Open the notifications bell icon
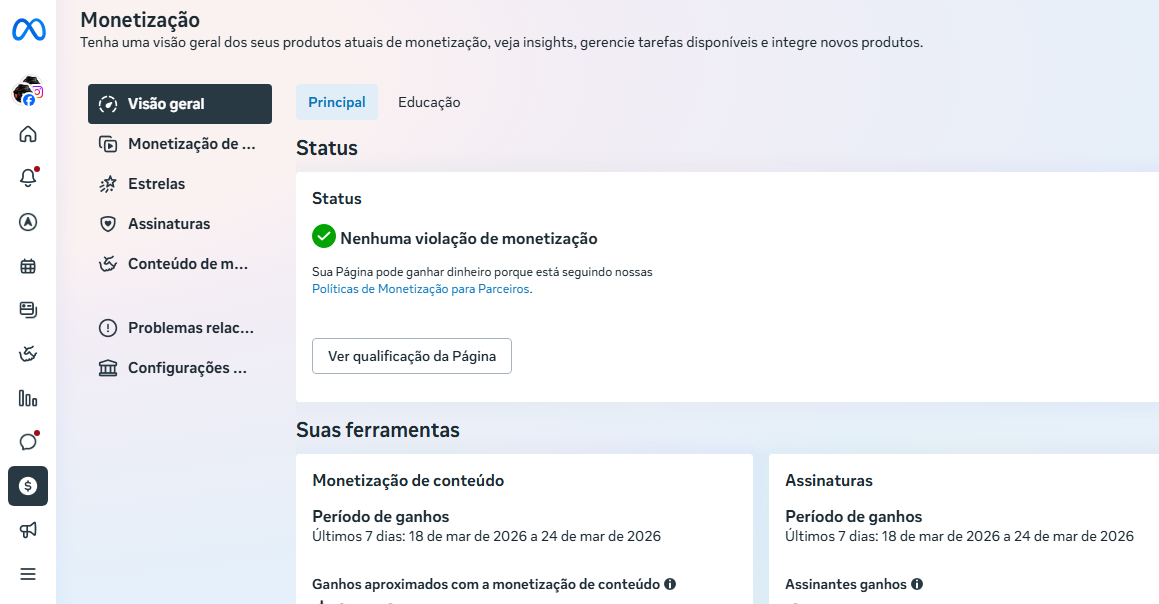Image resolution: width=1159 pixels, height=604 pixels. [28, 178]
